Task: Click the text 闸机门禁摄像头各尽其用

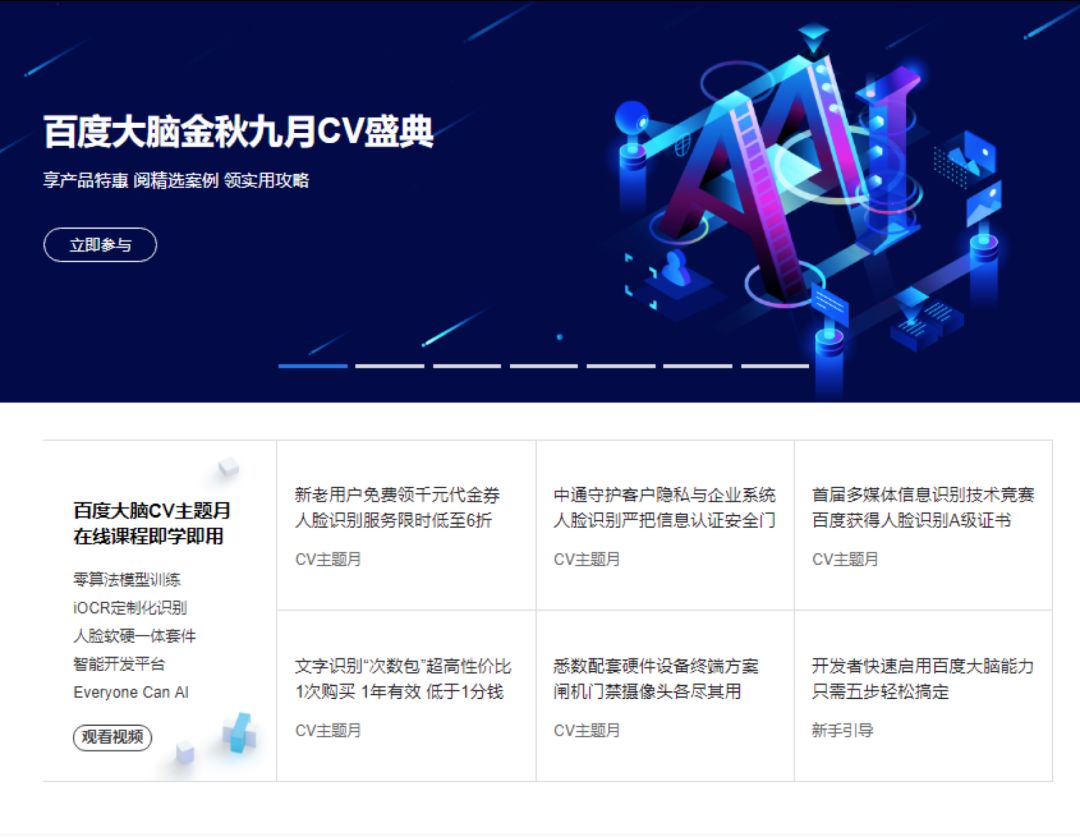Action: 647,691
